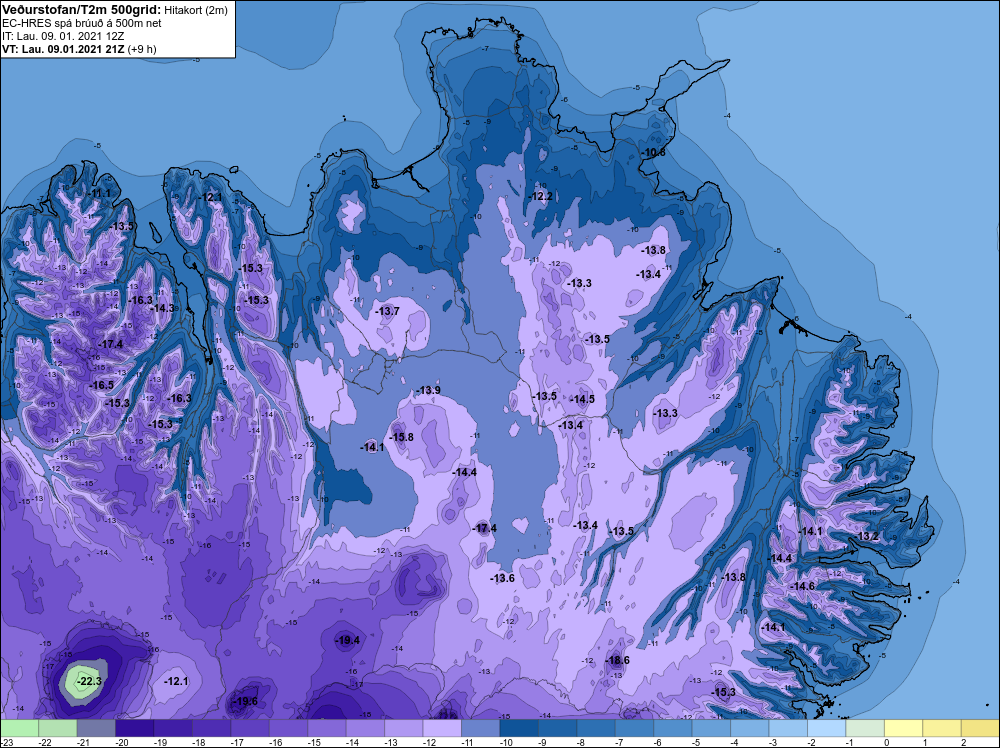The height and width of the screenshot is (748, 1000).
Task: Click the legend swatch labeled -22
Action: tap(58, 729)
